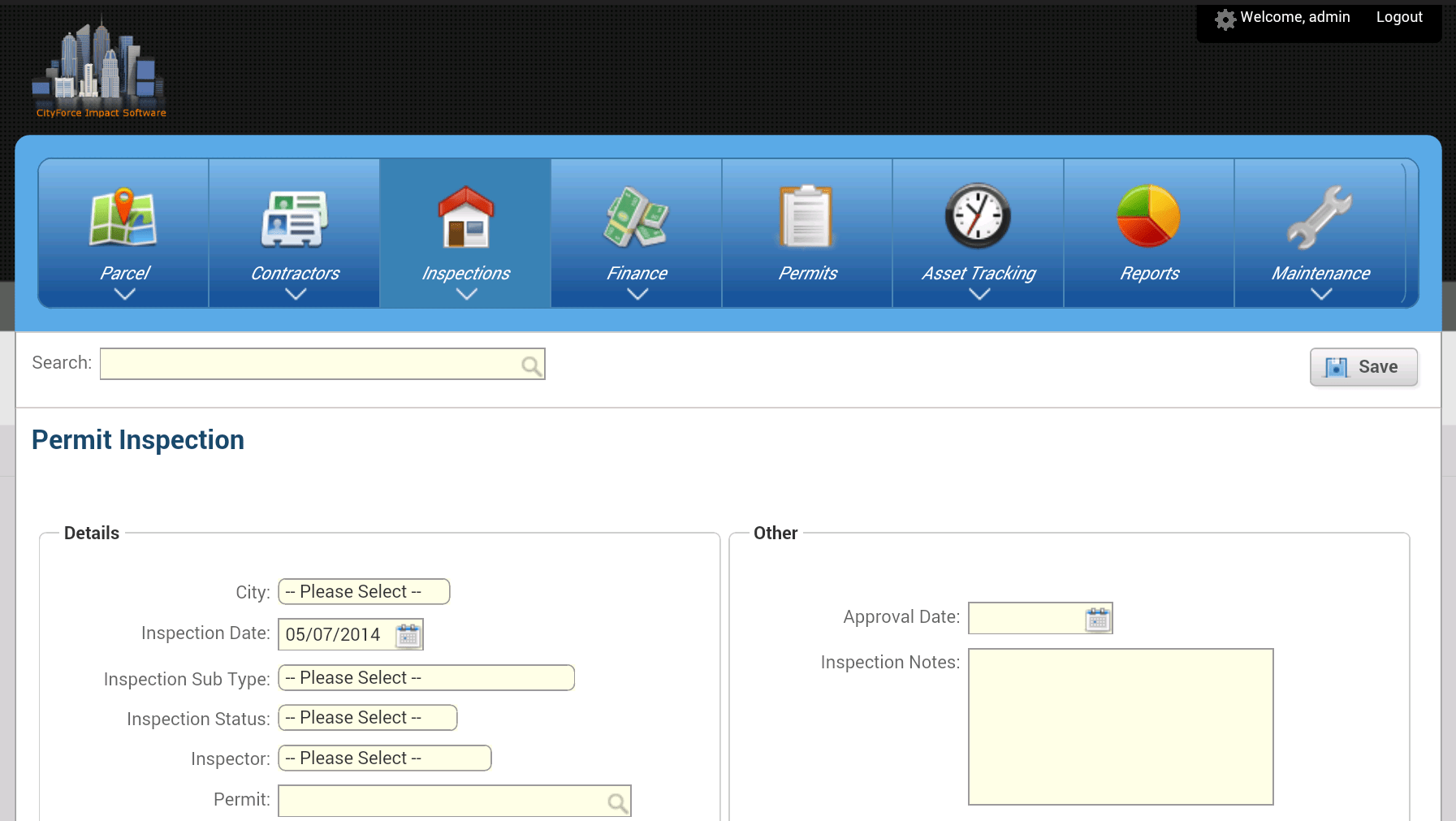Click the settings gear next to Welcome admin
Screen dimensions: 1456x821
[x=1225, y=18]
